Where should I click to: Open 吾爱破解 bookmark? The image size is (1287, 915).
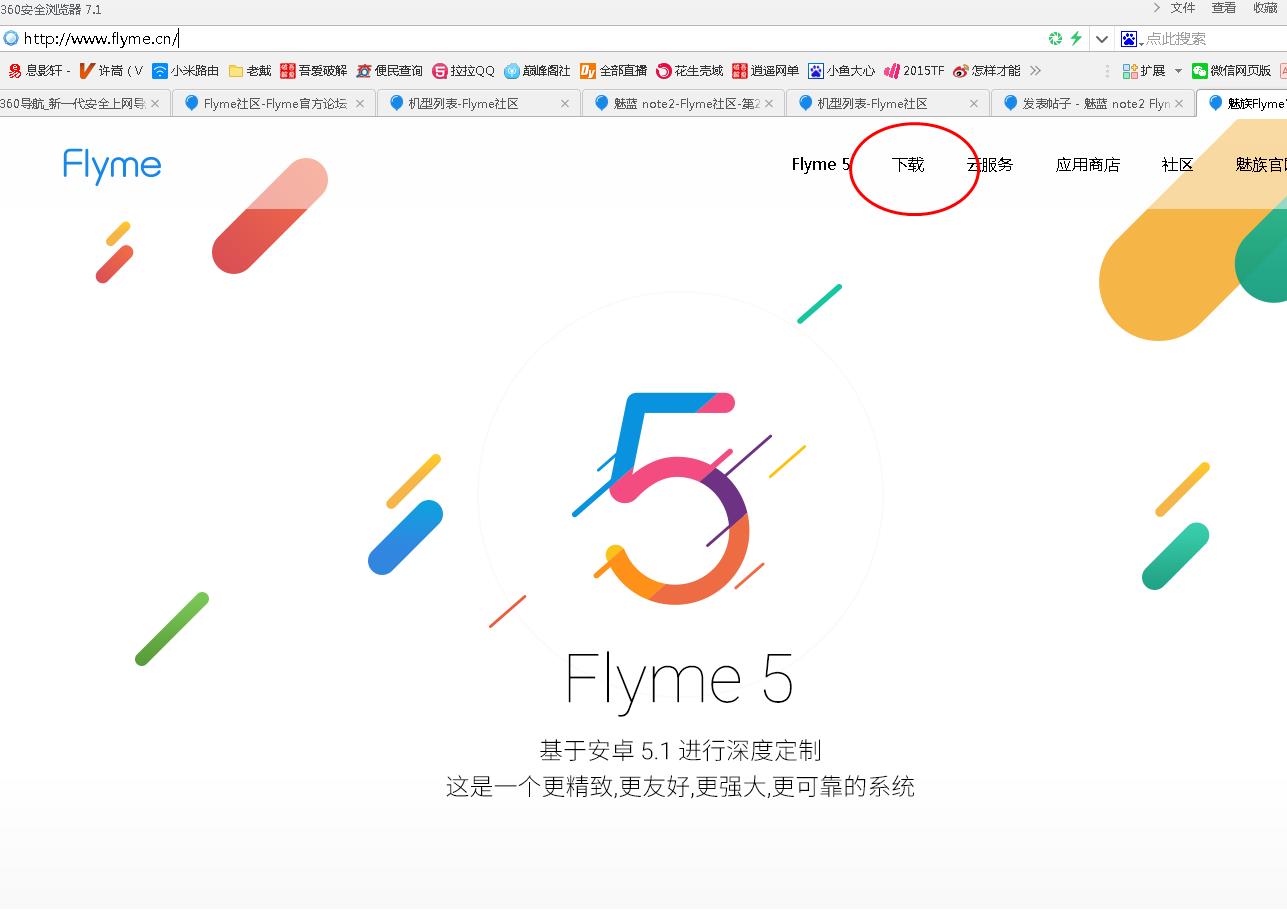coord(314,71)
